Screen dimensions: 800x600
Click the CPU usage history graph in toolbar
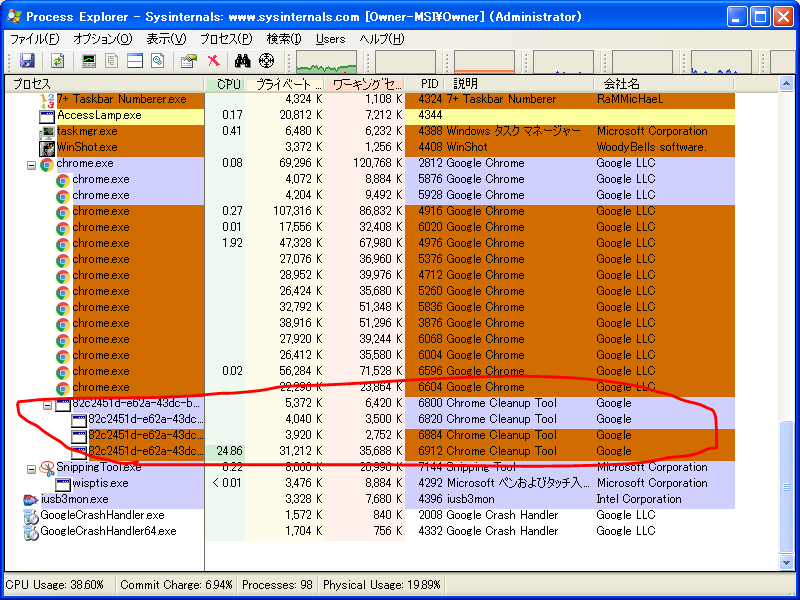pos(327,62)
